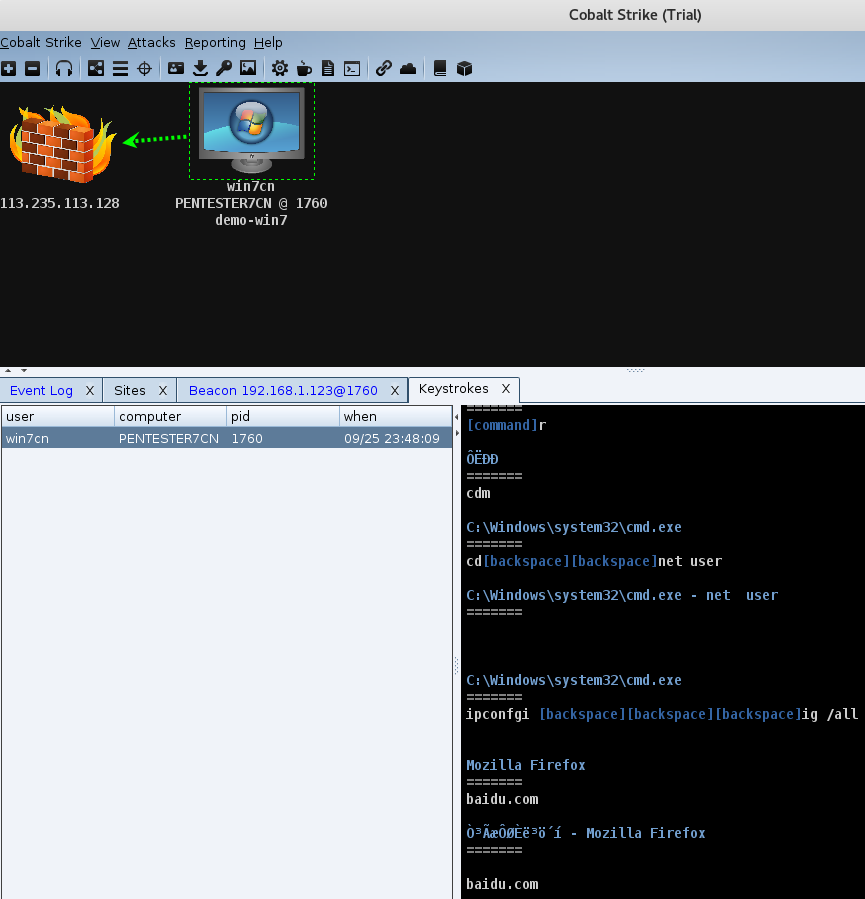Viewport: 865px width, 899px height.
Task: Open Keystrokes via the key icon
Action: coord(224,69)
